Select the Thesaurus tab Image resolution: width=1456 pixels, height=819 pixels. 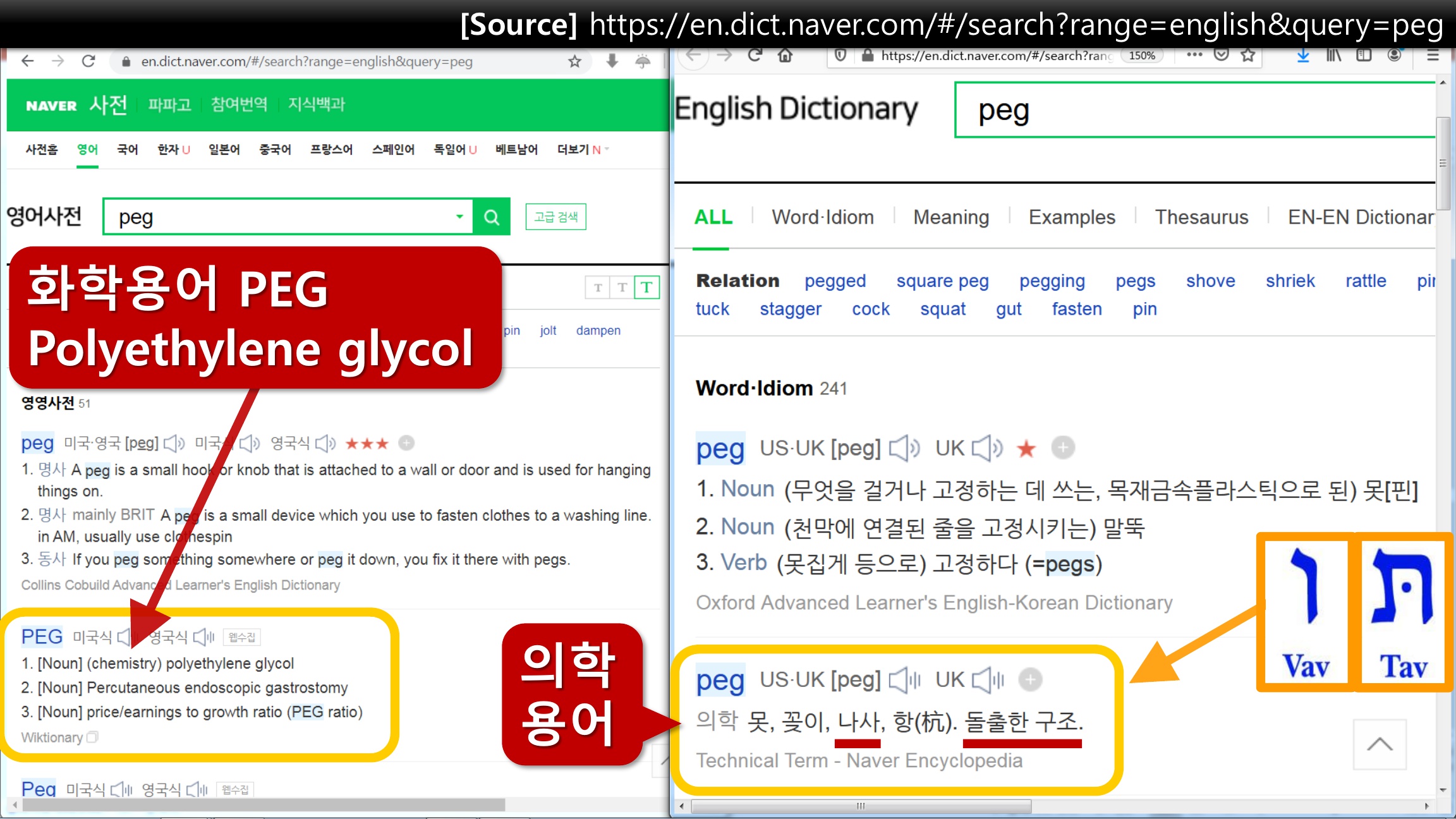(x=1201, y=217)
